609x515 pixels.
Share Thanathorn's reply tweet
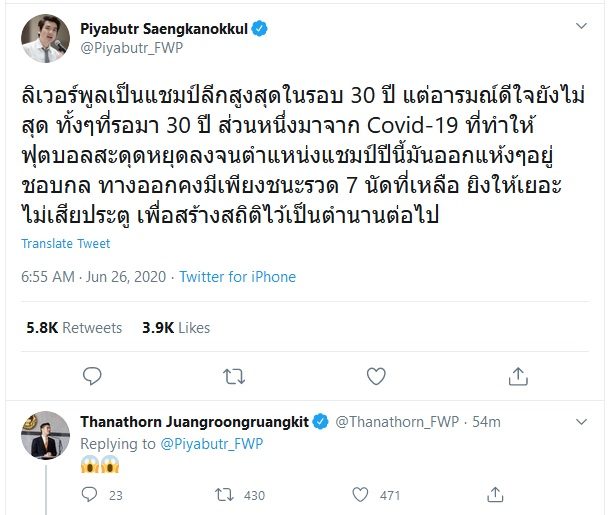[x=495, y=494]
